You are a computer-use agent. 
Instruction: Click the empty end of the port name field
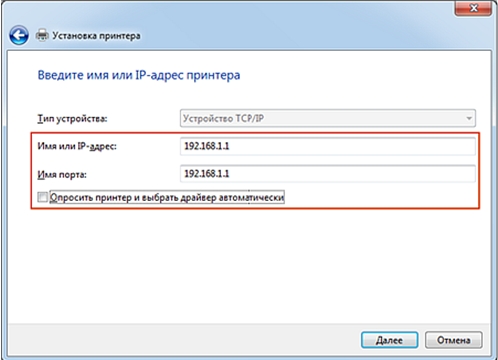pyautogui.click(x=352, y=174)
